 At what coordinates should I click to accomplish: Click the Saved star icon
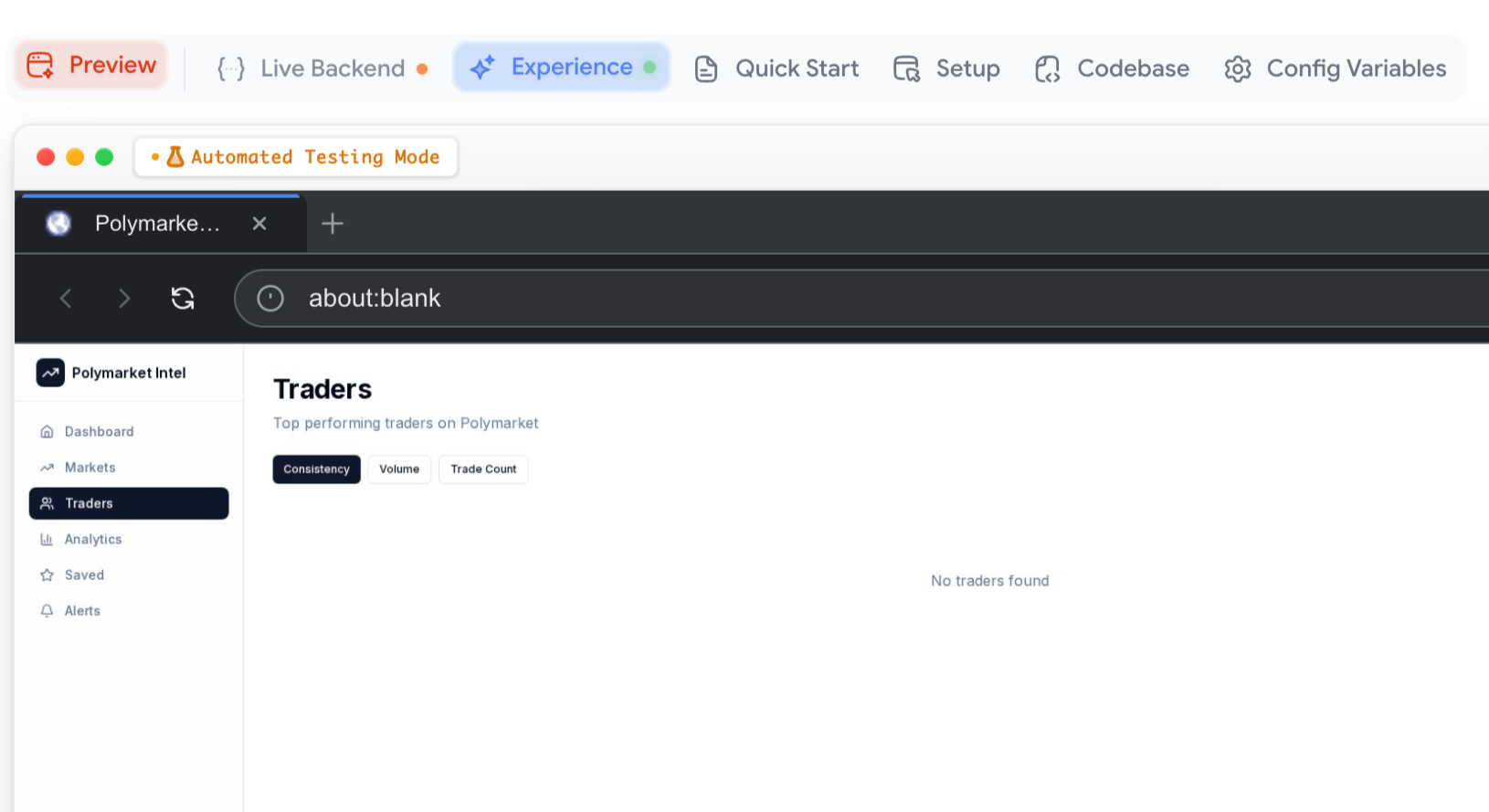coord(47,575)
